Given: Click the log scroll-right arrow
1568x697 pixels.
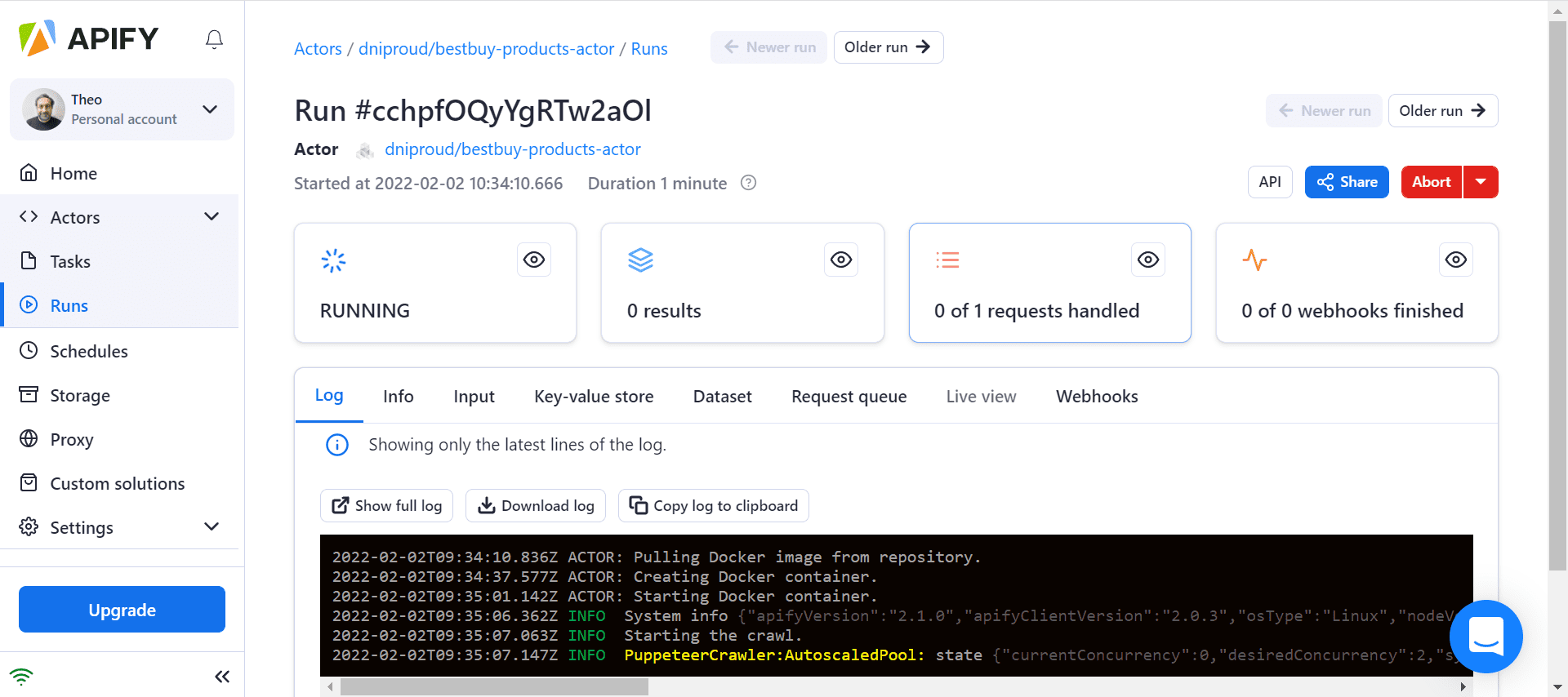Looking at the screenshot, I should click(x=1463, y=687).
